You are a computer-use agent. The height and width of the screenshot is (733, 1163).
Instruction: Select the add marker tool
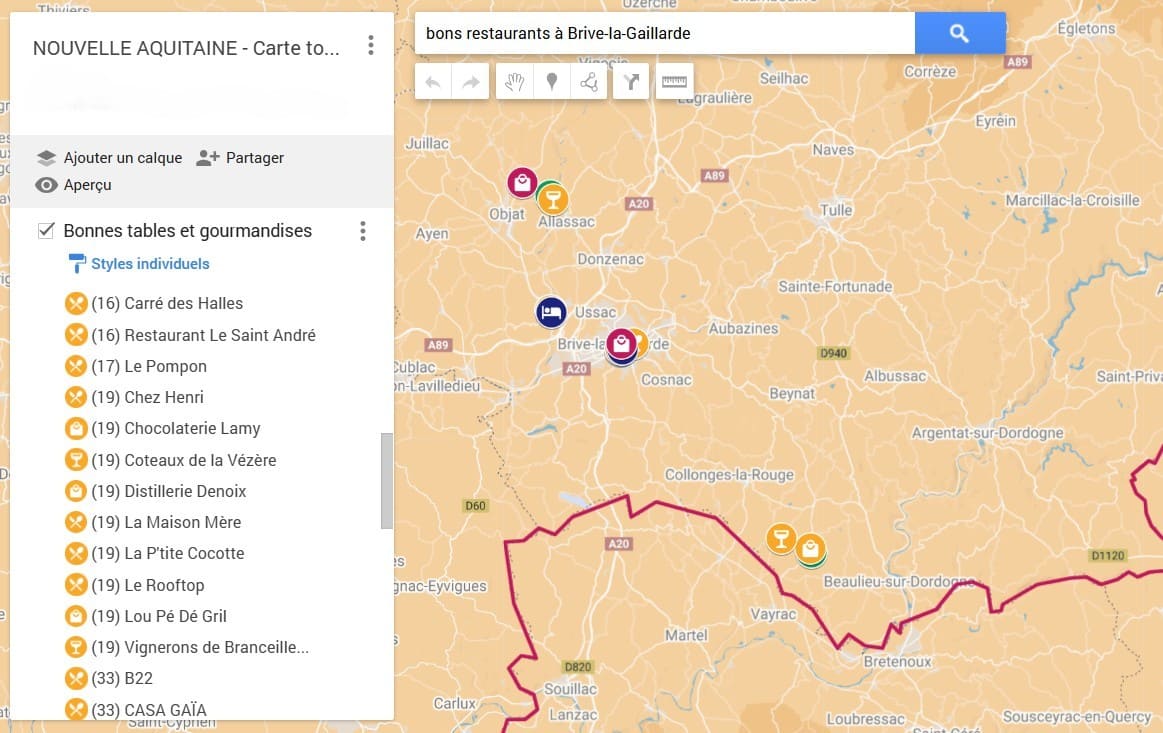[x=552, y=81]
